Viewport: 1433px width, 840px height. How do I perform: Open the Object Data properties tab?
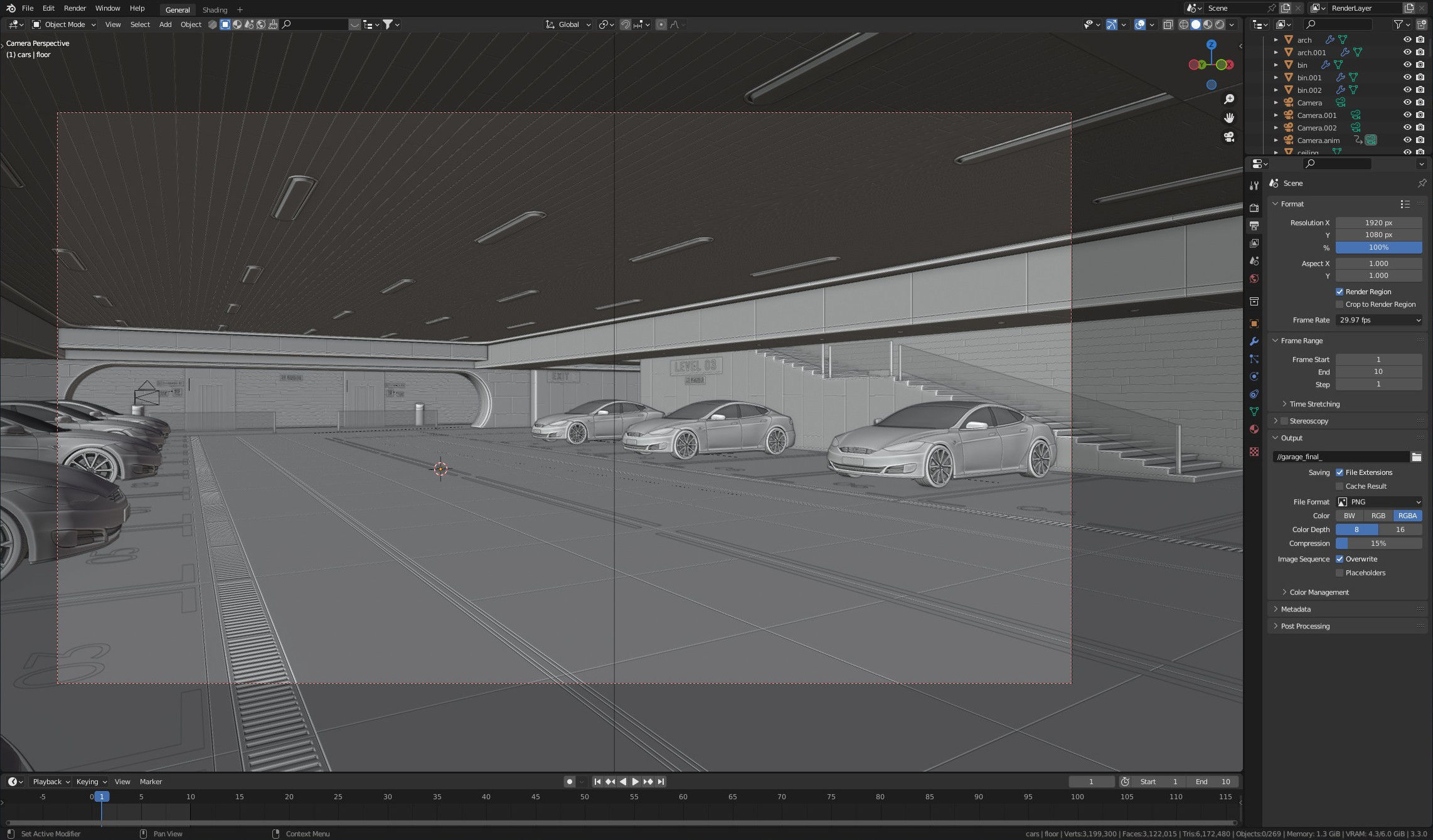point(1254,412)
